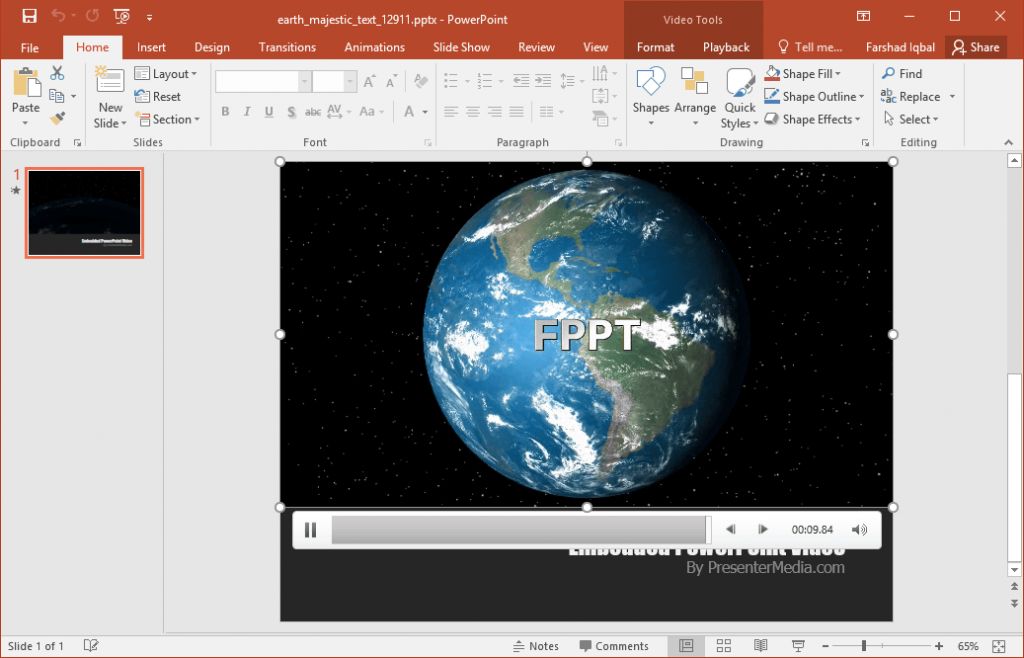1024x658 pixels.
Task: Click the Replace icon
Action: tap(911, 96)
